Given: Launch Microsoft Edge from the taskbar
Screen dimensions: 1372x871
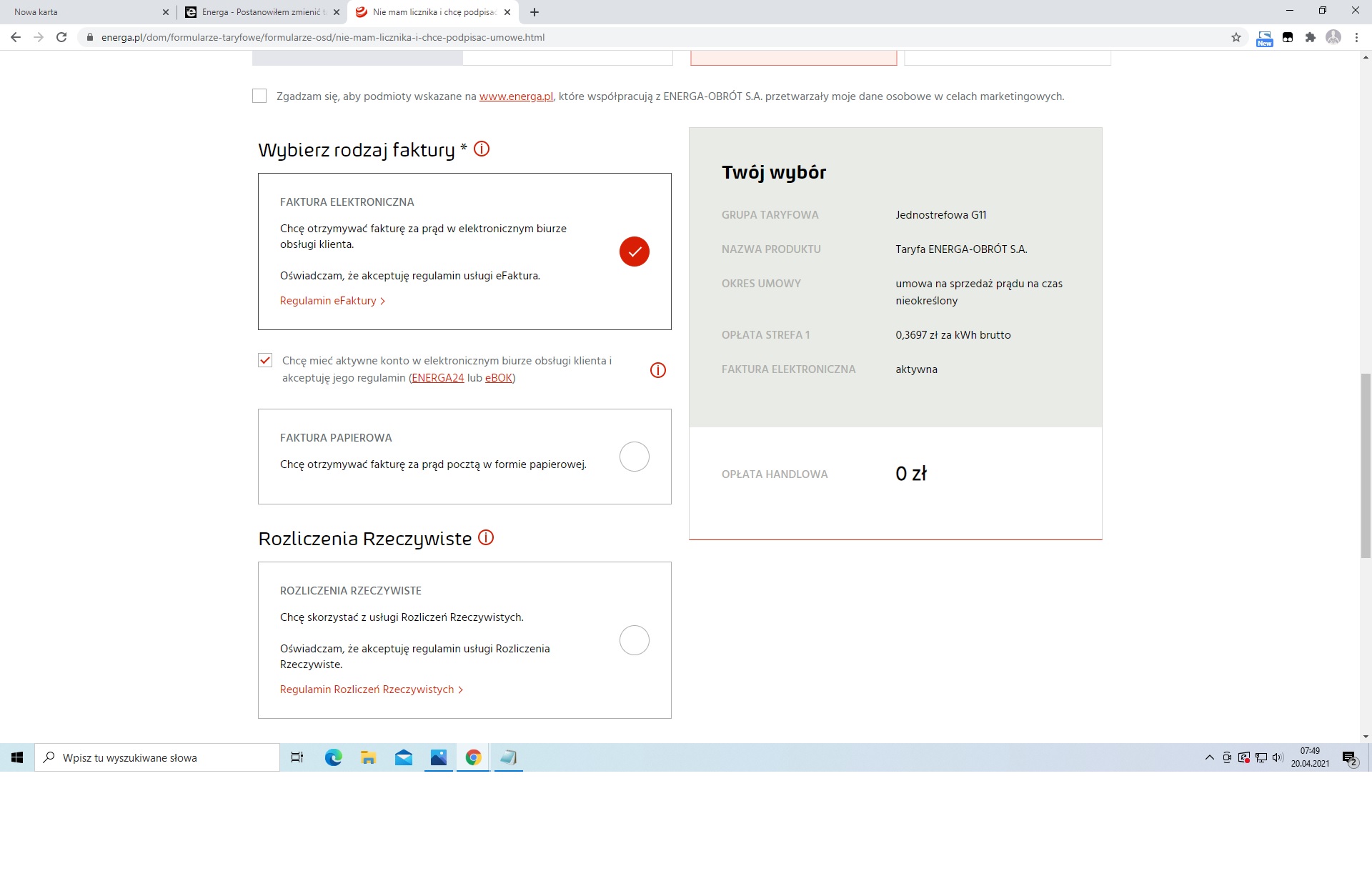Looking at the screenshot, I should (x=333, y=757).
